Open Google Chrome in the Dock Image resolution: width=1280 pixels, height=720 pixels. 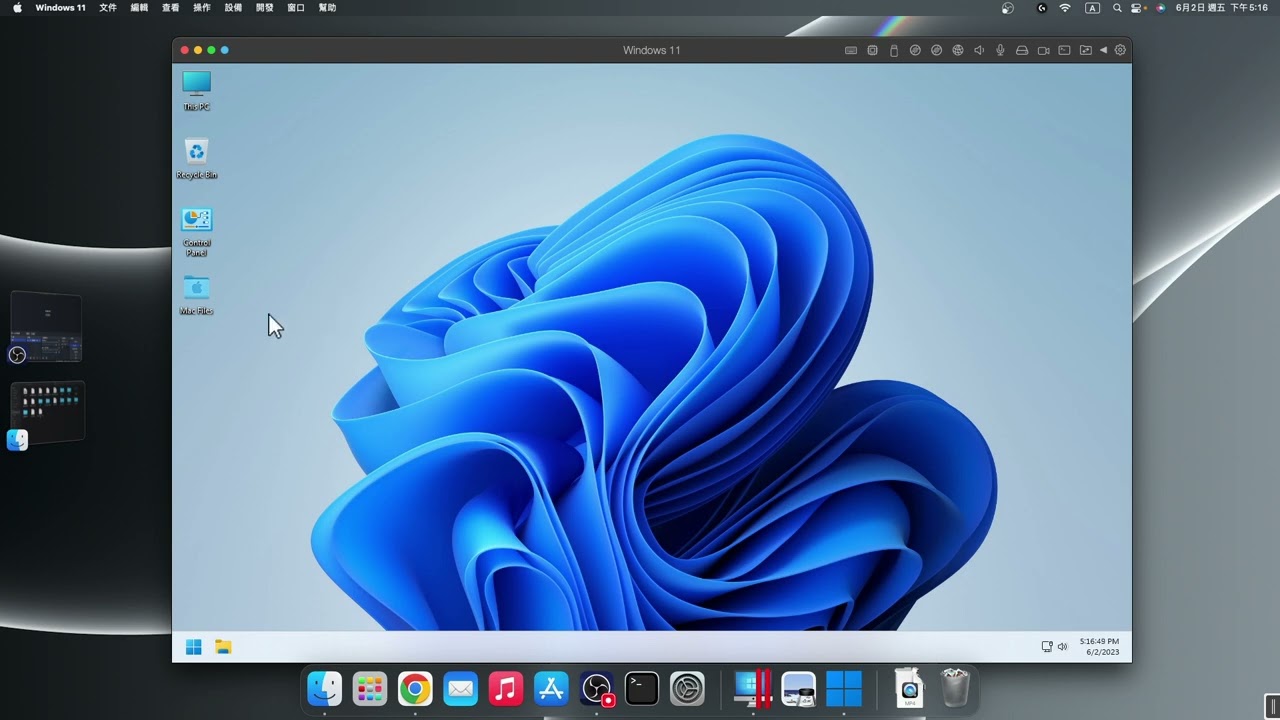click(x=415, y=688)
